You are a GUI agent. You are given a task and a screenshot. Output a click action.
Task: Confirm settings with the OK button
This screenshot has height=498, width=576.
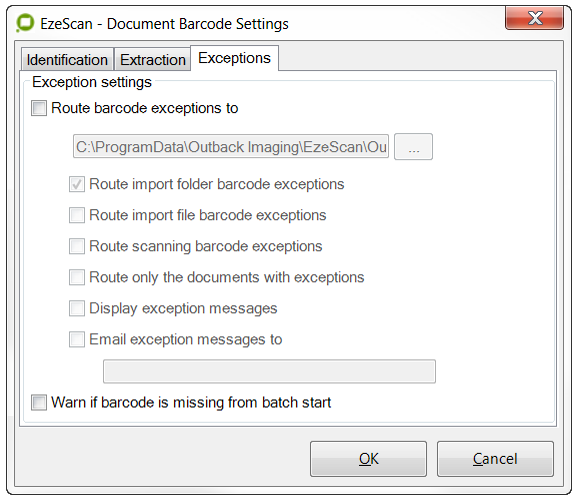[368, 459]
